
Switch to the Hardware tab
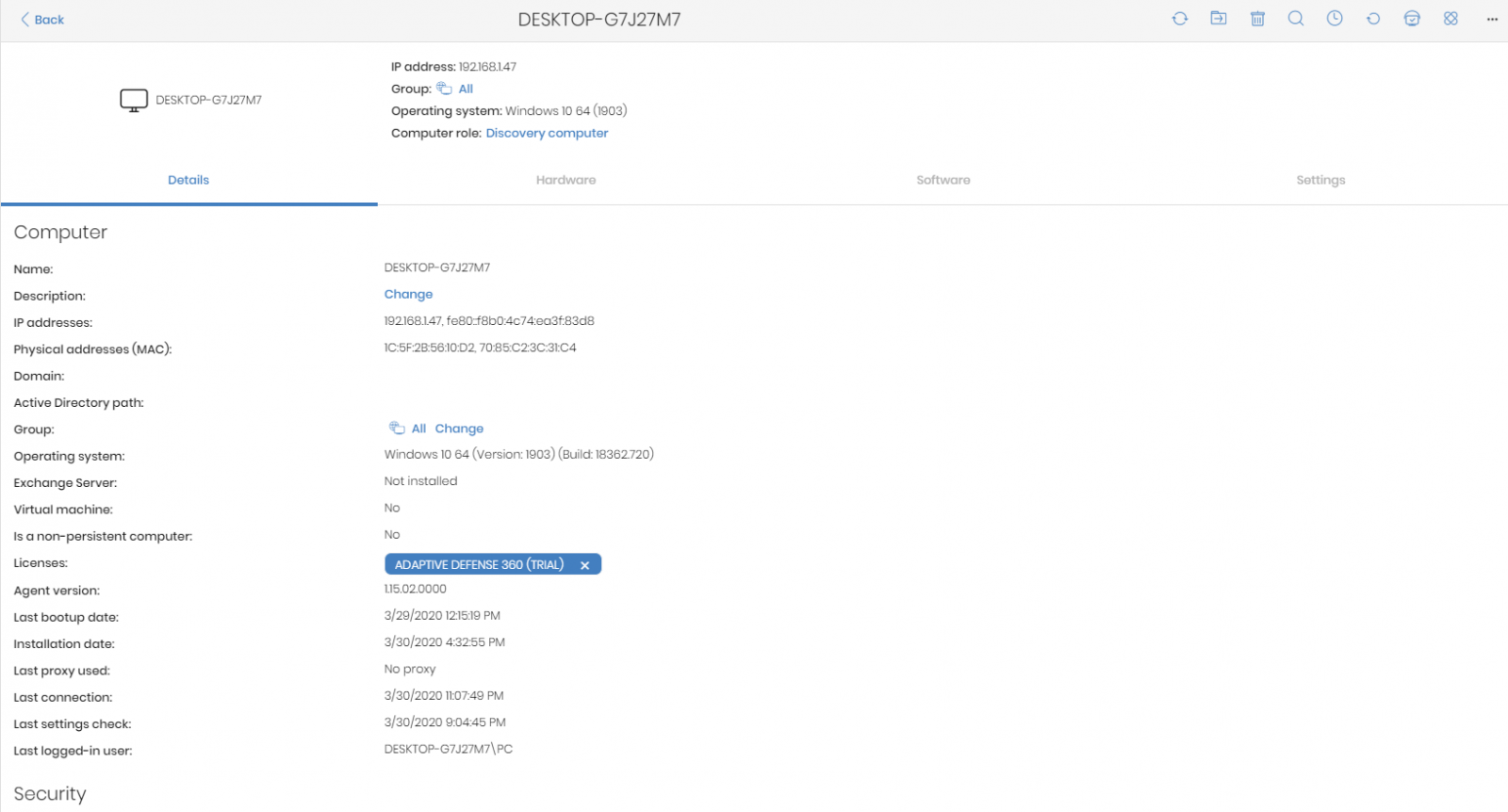[x=565, y=180]
